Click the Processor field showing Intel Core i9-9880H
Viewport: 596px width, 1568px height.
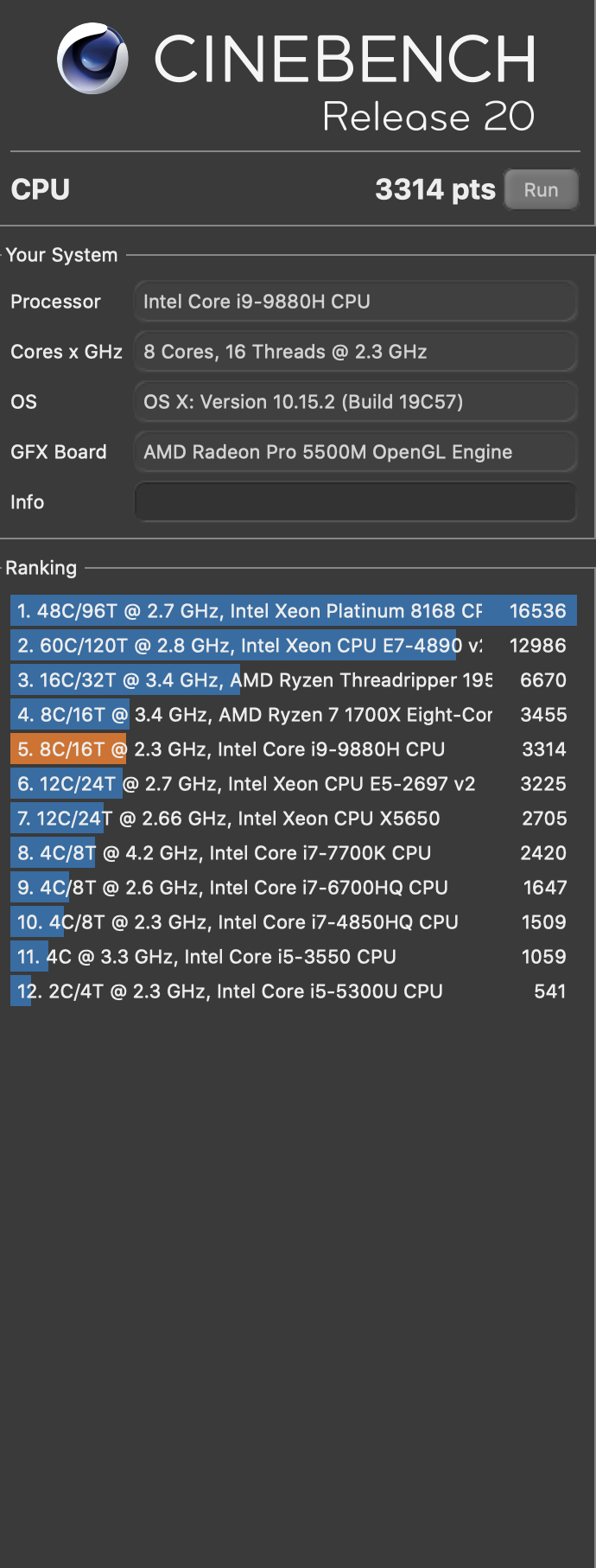point(355,301)
